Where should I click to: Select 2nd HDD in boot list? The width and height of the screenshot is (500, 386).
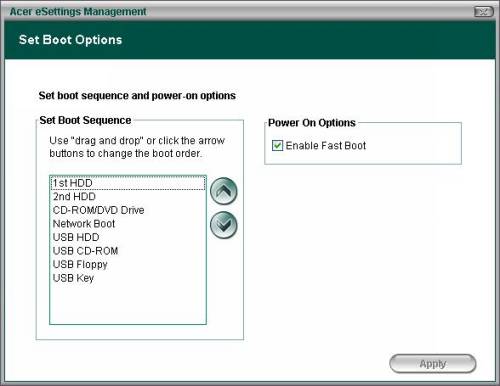pyautogui.click(x=128, y=197)
